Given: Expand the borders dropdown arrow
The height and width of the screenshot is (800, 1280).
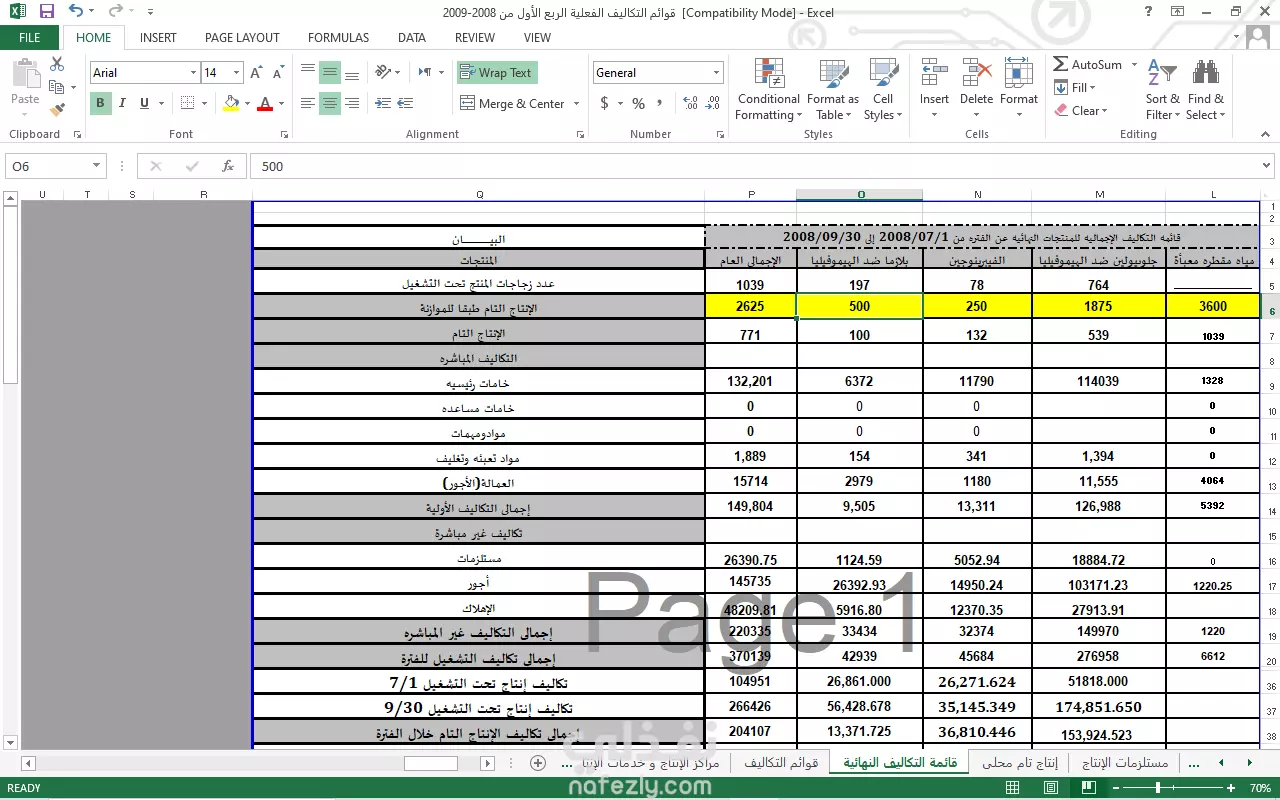Looking at the screenshot, I should pyautogui.click(x=203, y=103).
